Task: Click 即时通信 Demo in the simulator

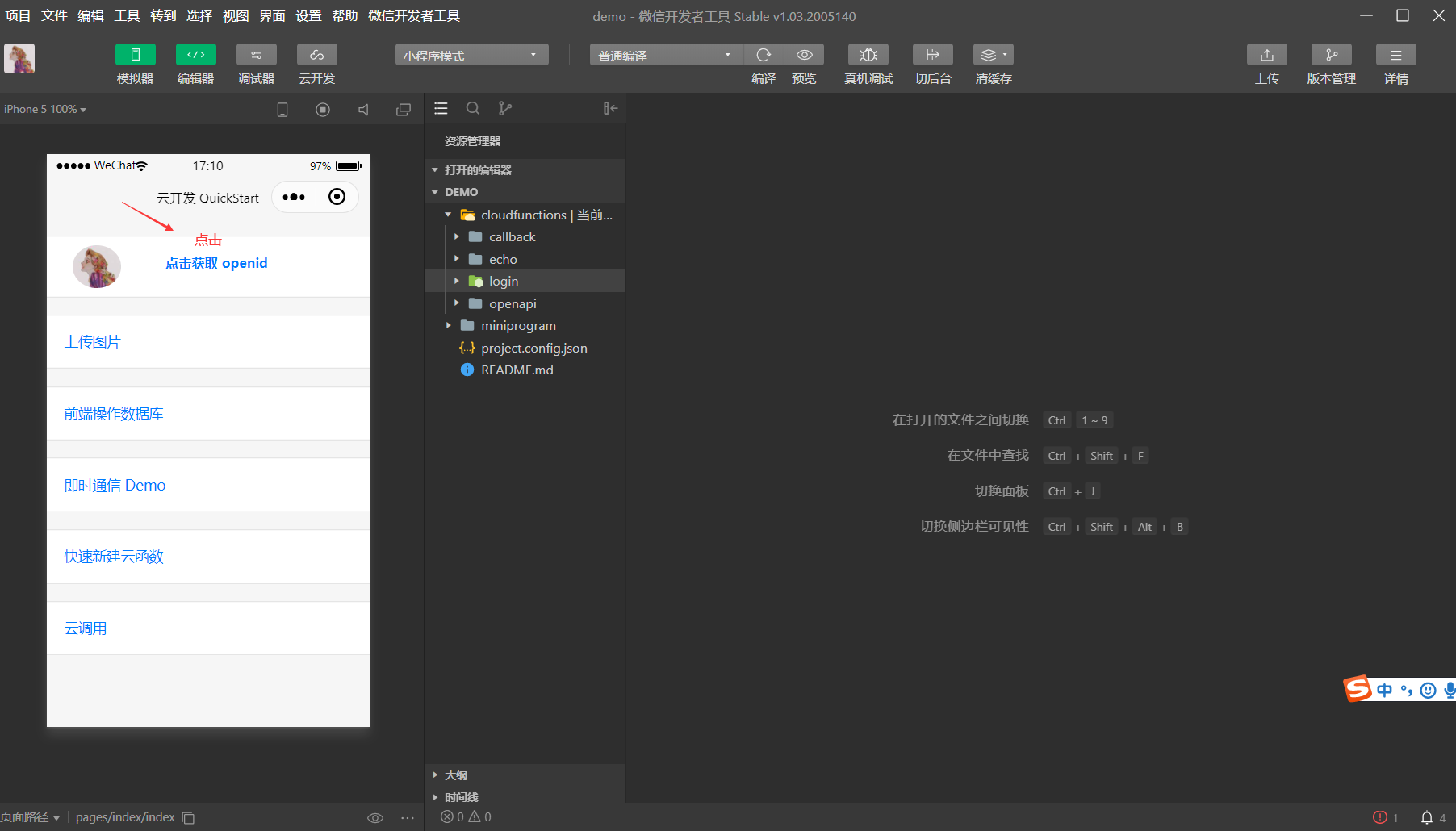Action: [115, 486]
